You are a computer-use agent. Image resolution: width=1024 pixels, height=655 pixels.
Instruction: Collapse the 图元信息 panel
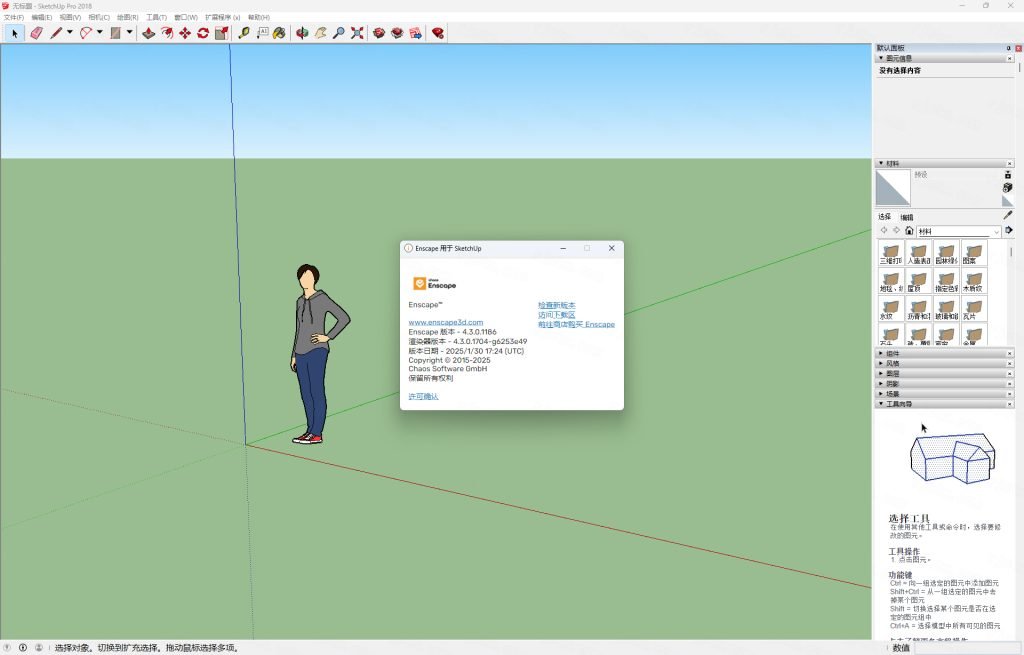881,58
